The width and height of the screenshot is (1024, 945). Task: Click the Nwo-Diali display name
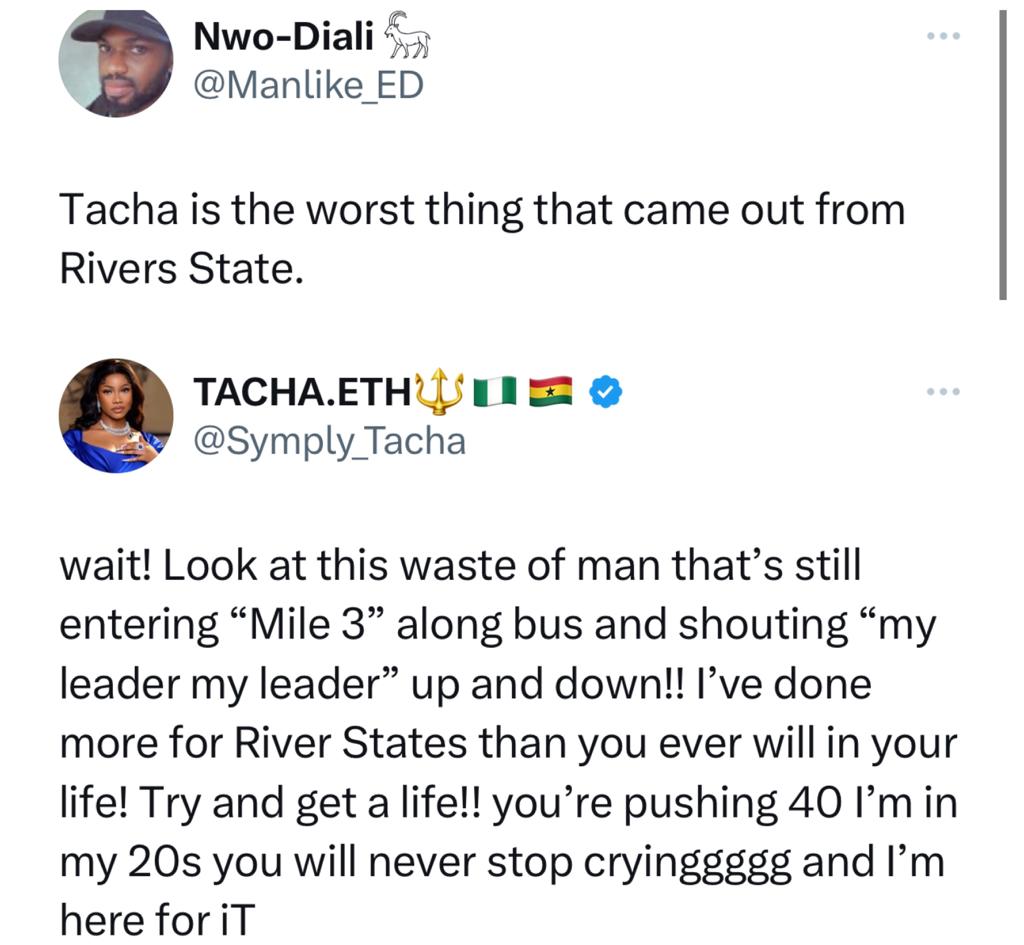(x=282, y=38)
